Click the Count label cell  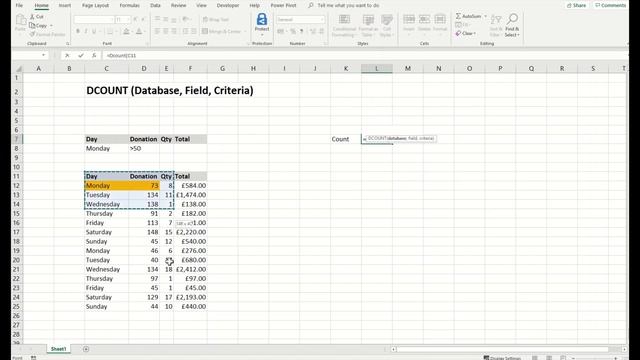[346, 139]
